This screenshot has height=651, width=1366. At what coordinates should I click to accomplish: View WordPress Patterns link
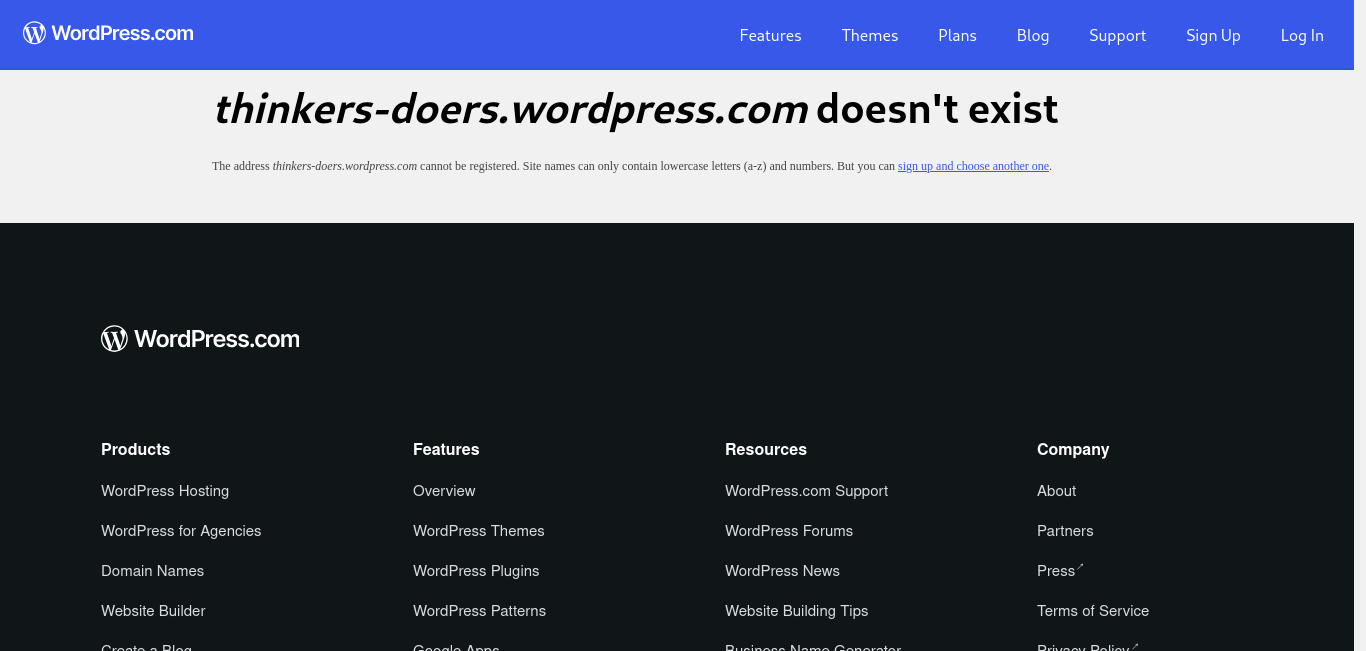point(479,611)
